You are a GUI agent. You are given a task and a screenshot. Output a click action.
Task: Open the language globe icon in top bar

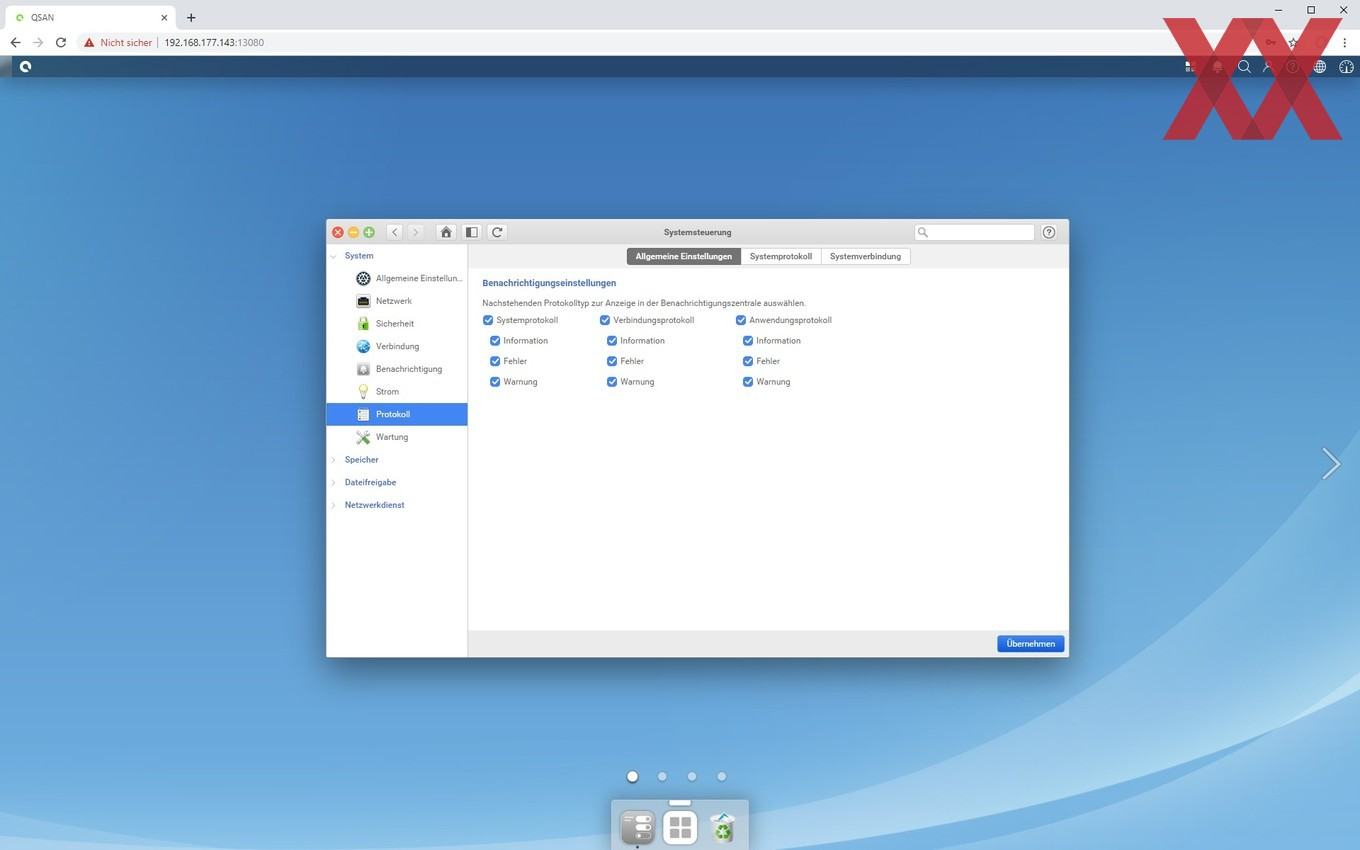(x=1320, y=67)
